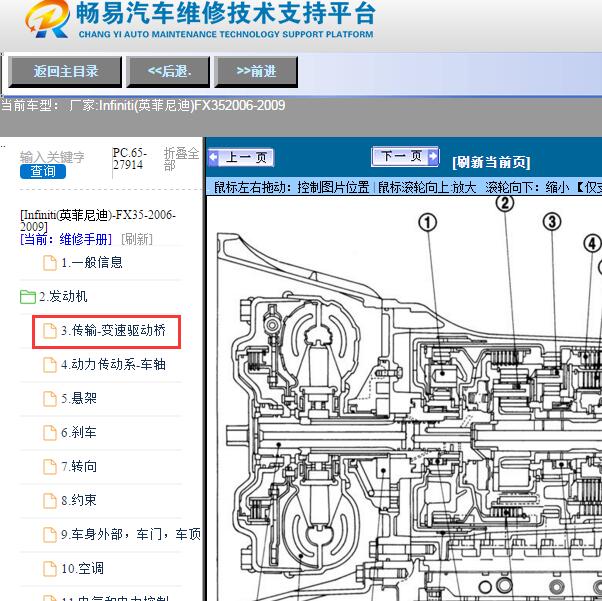Open 4.动力传动系-车轴 tree item

tap(113, 364)
